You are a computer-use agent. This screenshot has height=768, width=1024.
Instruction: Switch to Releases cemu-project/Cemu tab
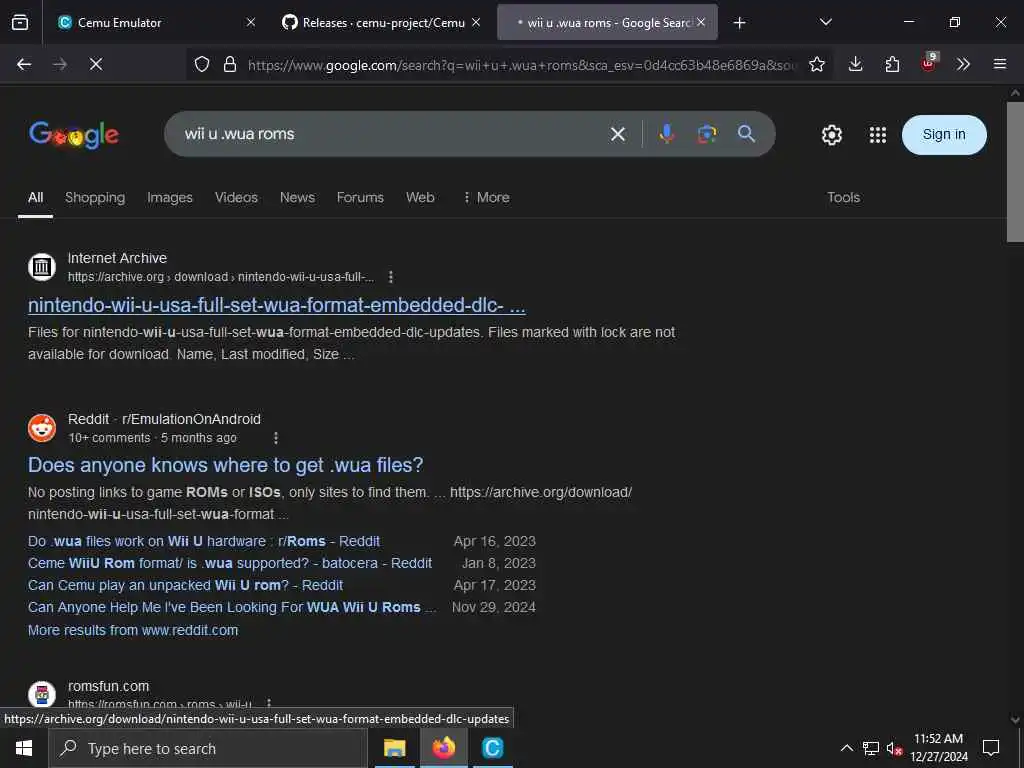381,22
